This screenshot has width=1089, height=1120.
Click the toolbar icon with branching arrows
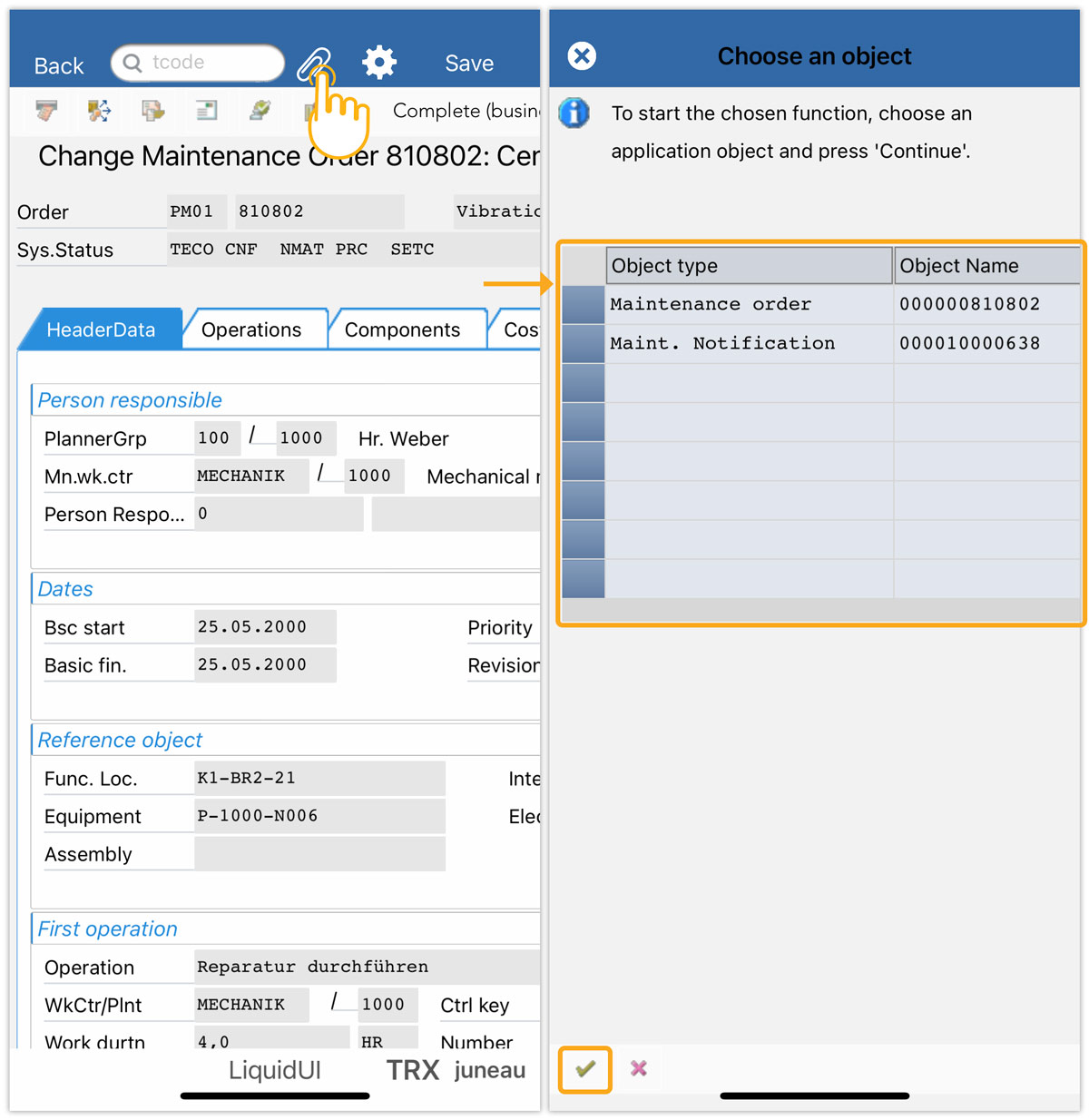point(99,111)
